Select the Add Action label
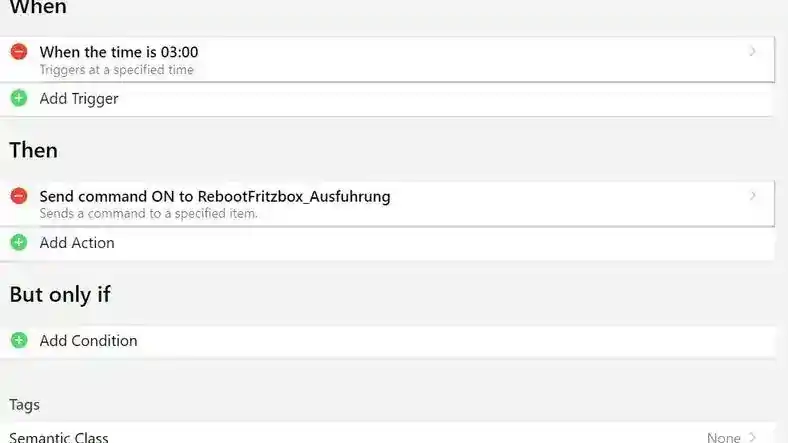Screen dimensions: 788x443 [x=77, y=243]
